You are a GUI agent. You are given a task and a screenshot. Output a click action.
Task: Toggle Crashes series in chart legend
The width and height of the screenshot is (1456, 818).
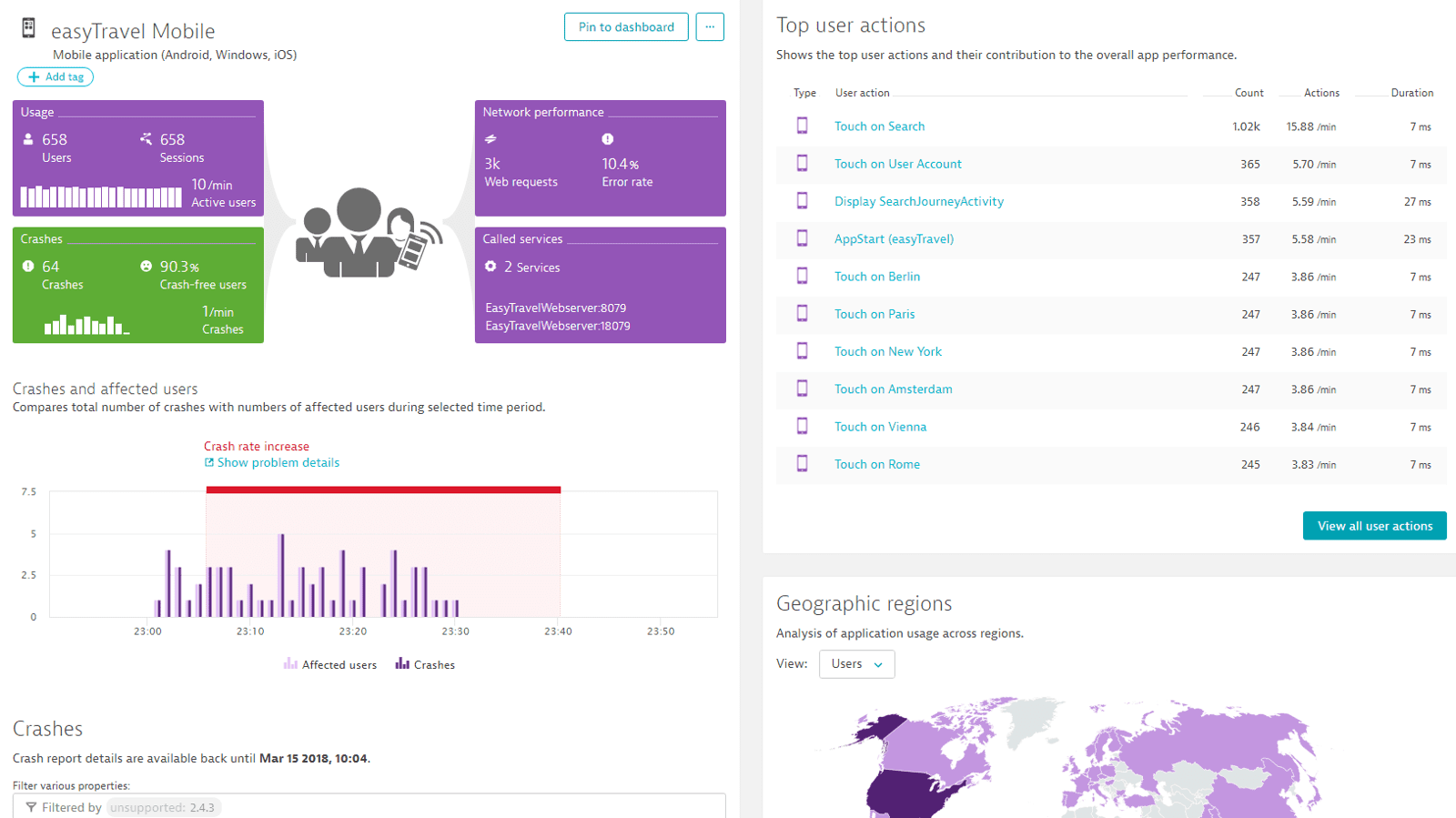point(425,665)
